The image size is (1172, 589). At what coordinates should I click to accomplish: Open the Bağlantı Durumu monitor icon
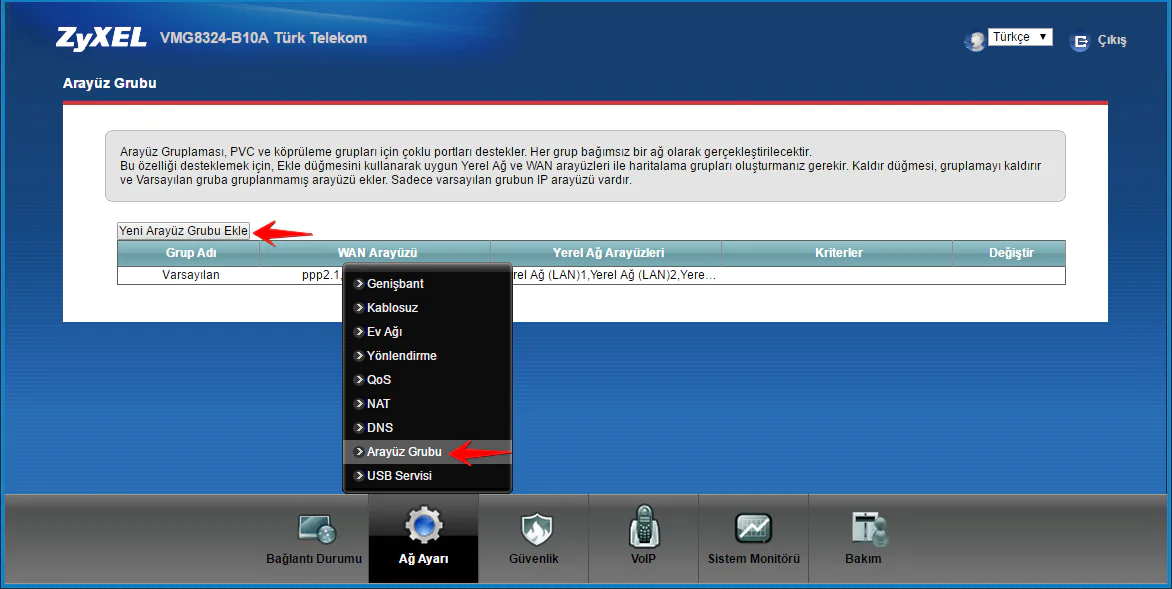314,530
